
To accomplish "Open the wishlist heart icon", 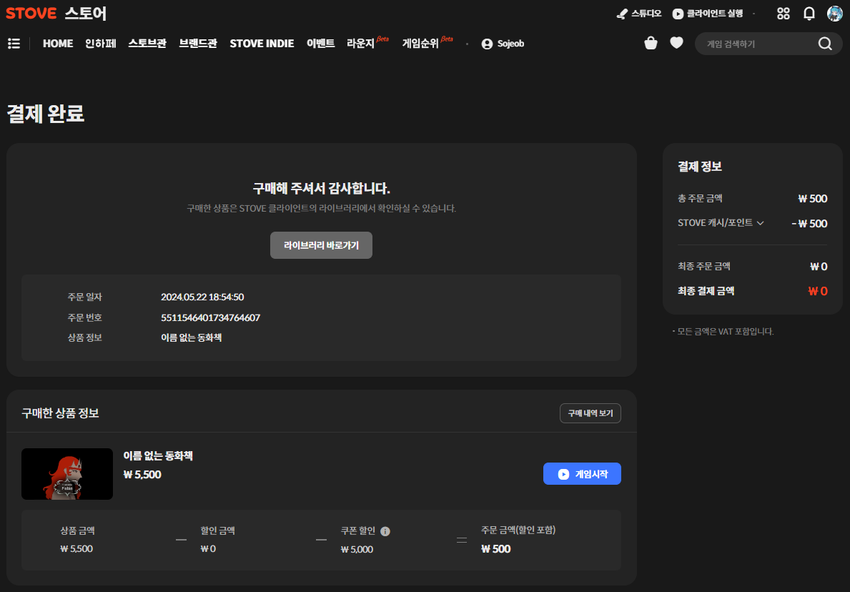I will [x=677, y=42].
